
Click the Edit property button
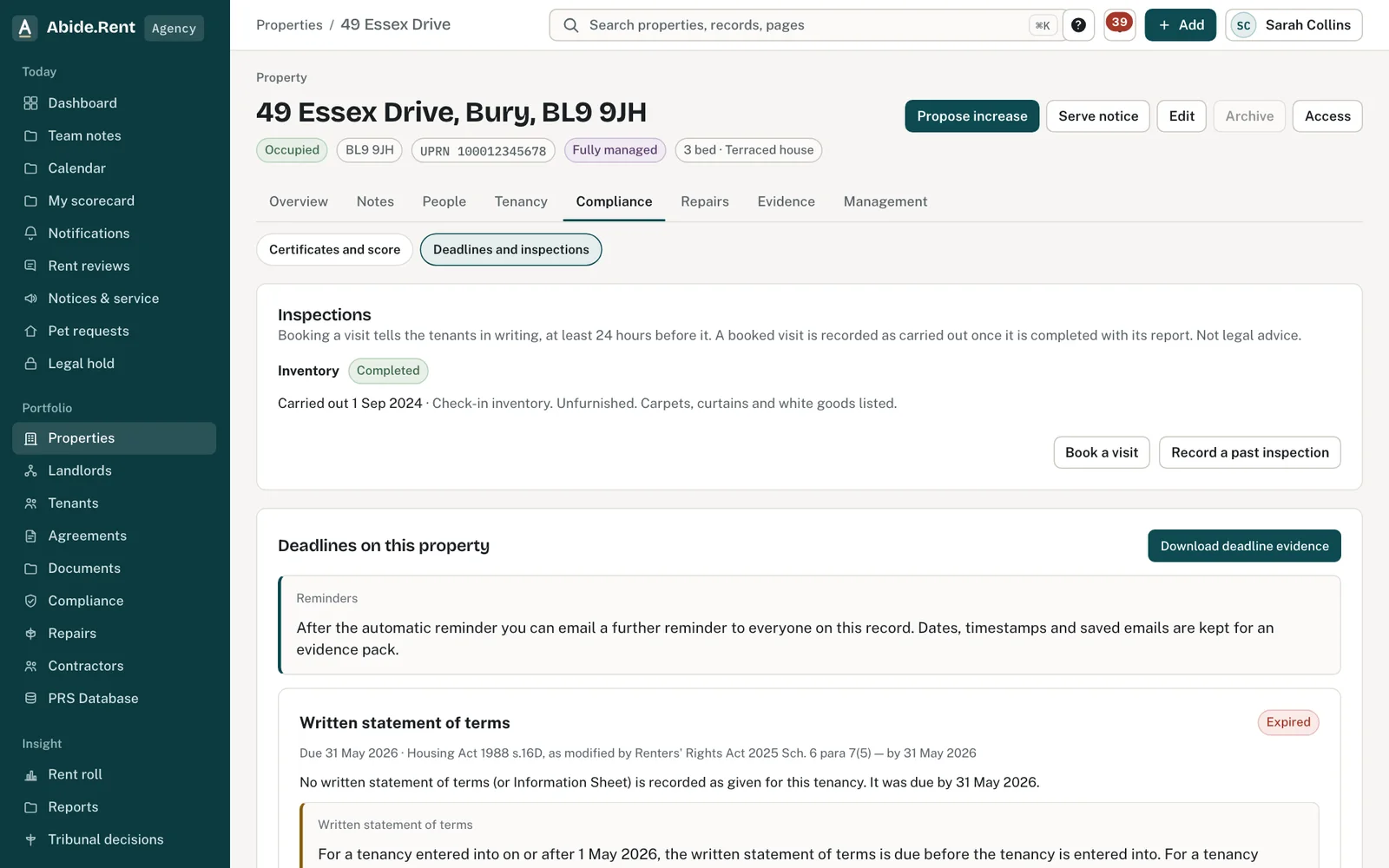pos(1182,116)
